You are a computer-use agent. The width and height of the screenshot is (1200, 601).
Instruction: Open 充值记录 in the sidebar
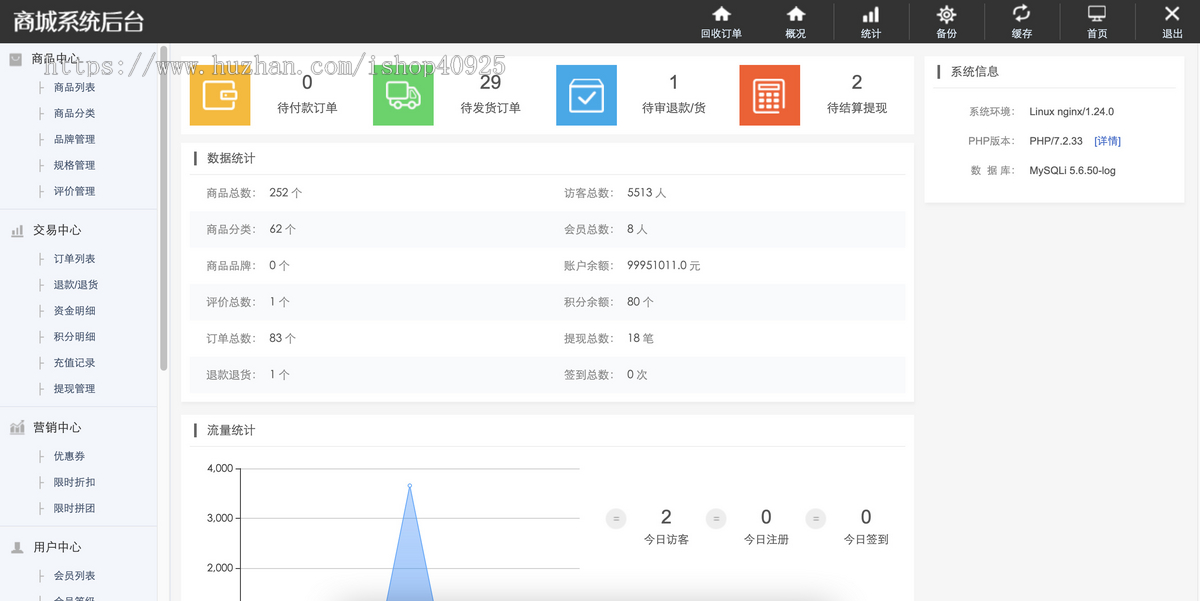coord(75,363)
